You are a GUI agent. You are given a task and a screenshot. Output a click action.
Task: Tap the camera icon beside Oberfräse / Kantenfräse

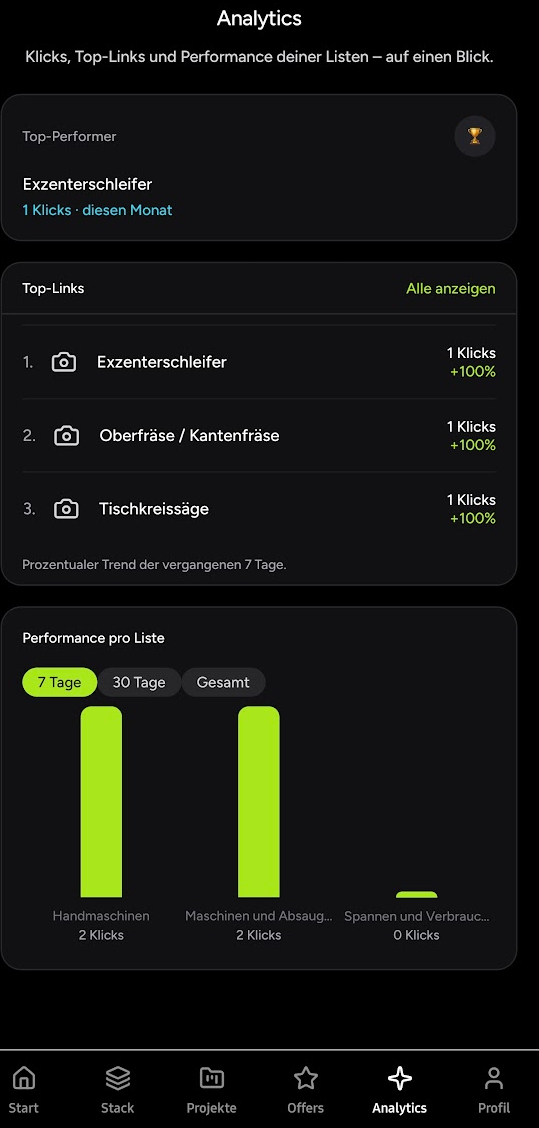[67, 436]
